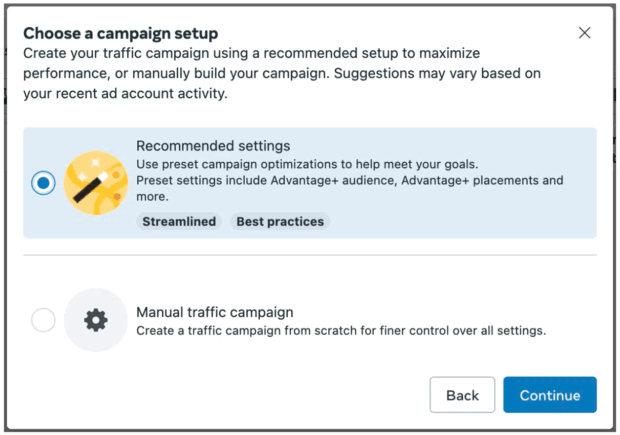This screenshot has height=435, width=620.
Task: Click the Streamlined tag
Action: [x=179, y=221]
